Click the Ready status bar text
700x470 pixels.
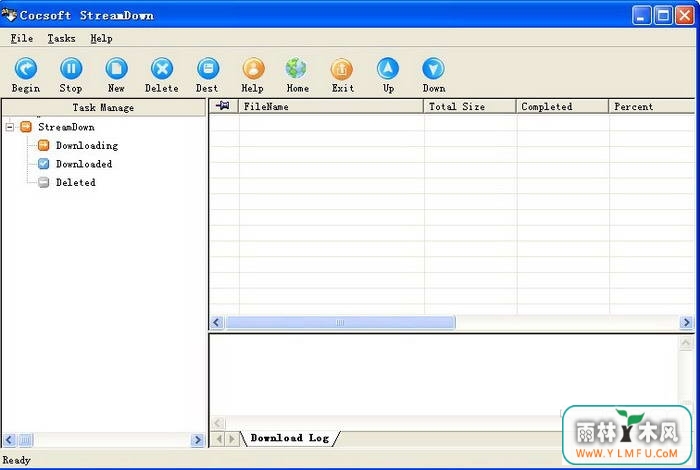coord(17,460)
